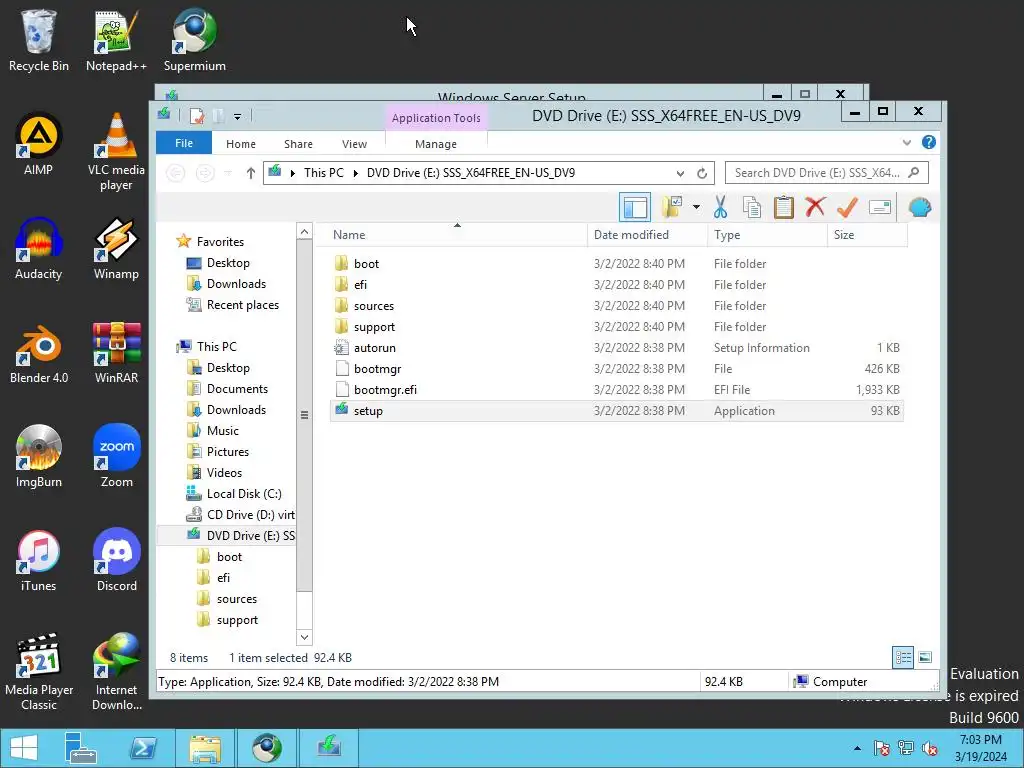Open Recent places in navigation pane
Viewport: 1024px width, 768px height.
tap(242, 305)
